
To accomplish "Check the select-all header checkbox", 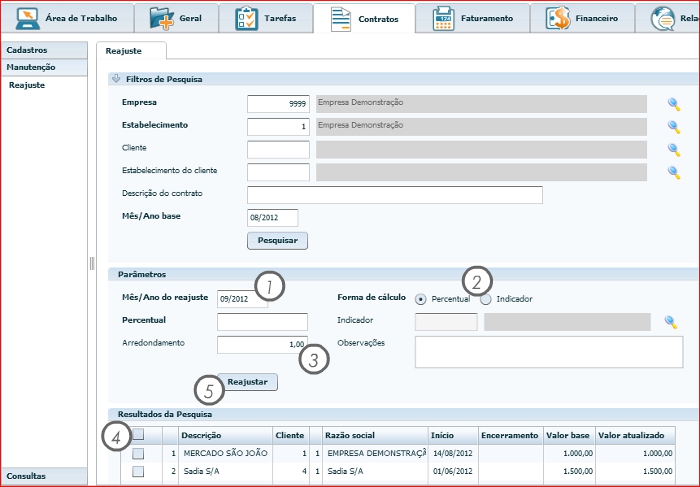I will (138, 434).
